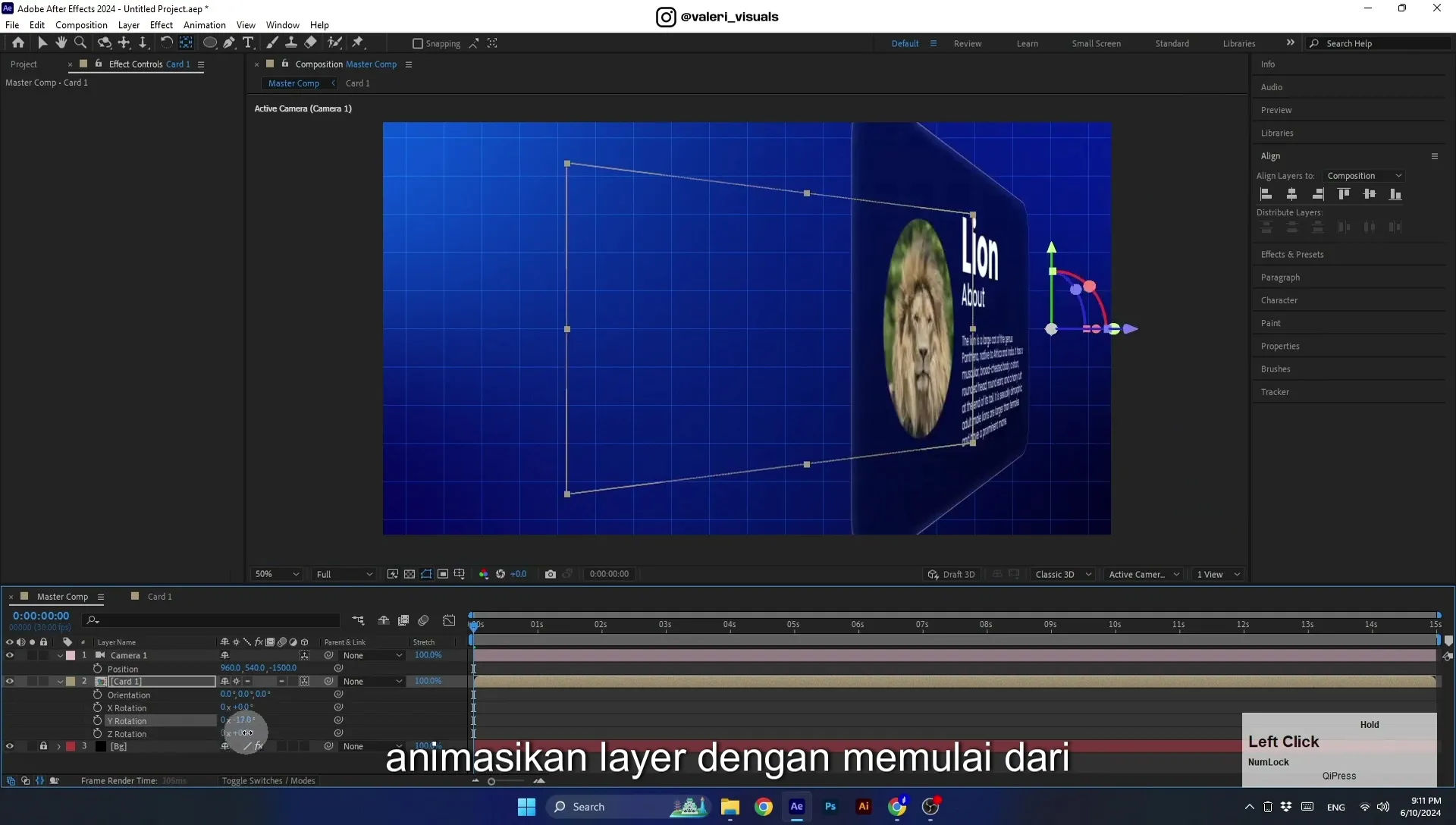Select the Ellipse shape tool
The image size is (1456, 825).
coord(209,43)
